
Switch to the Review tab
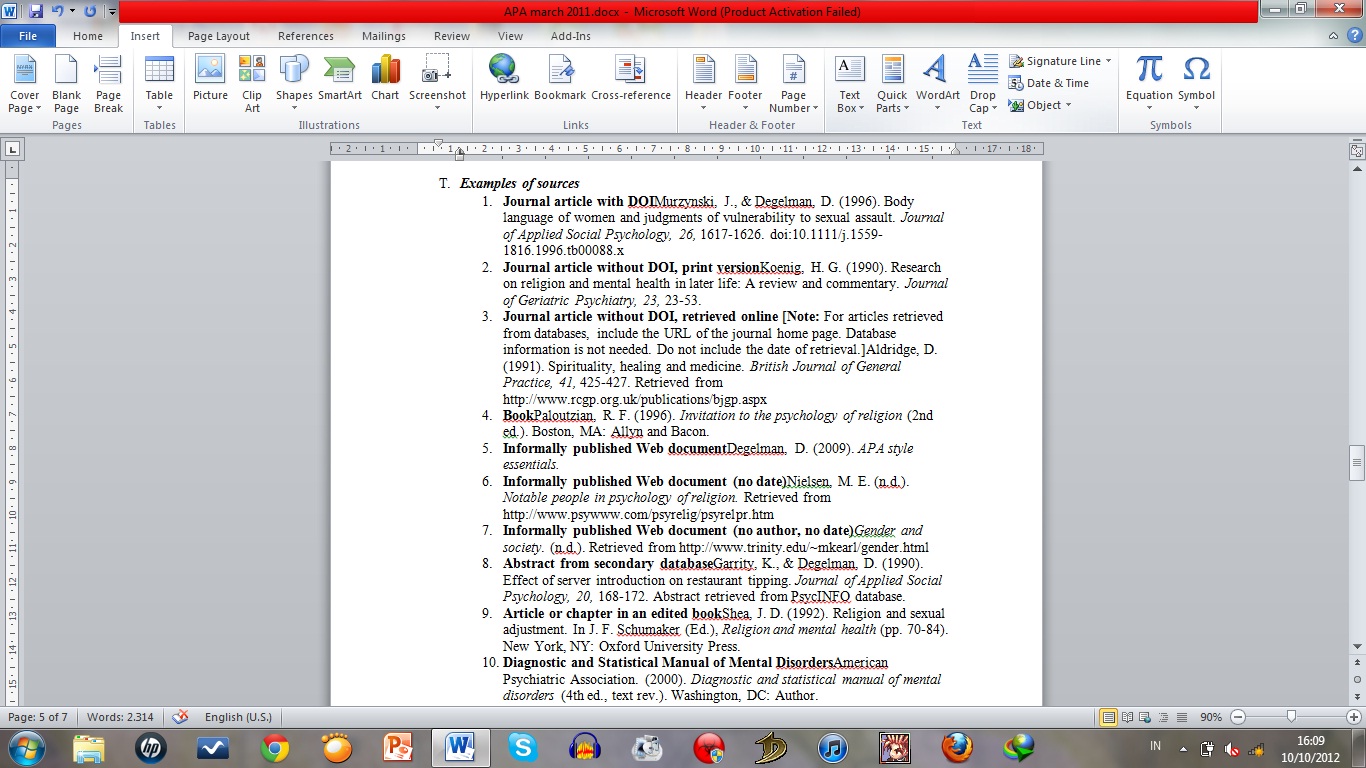tap(452, 36)
